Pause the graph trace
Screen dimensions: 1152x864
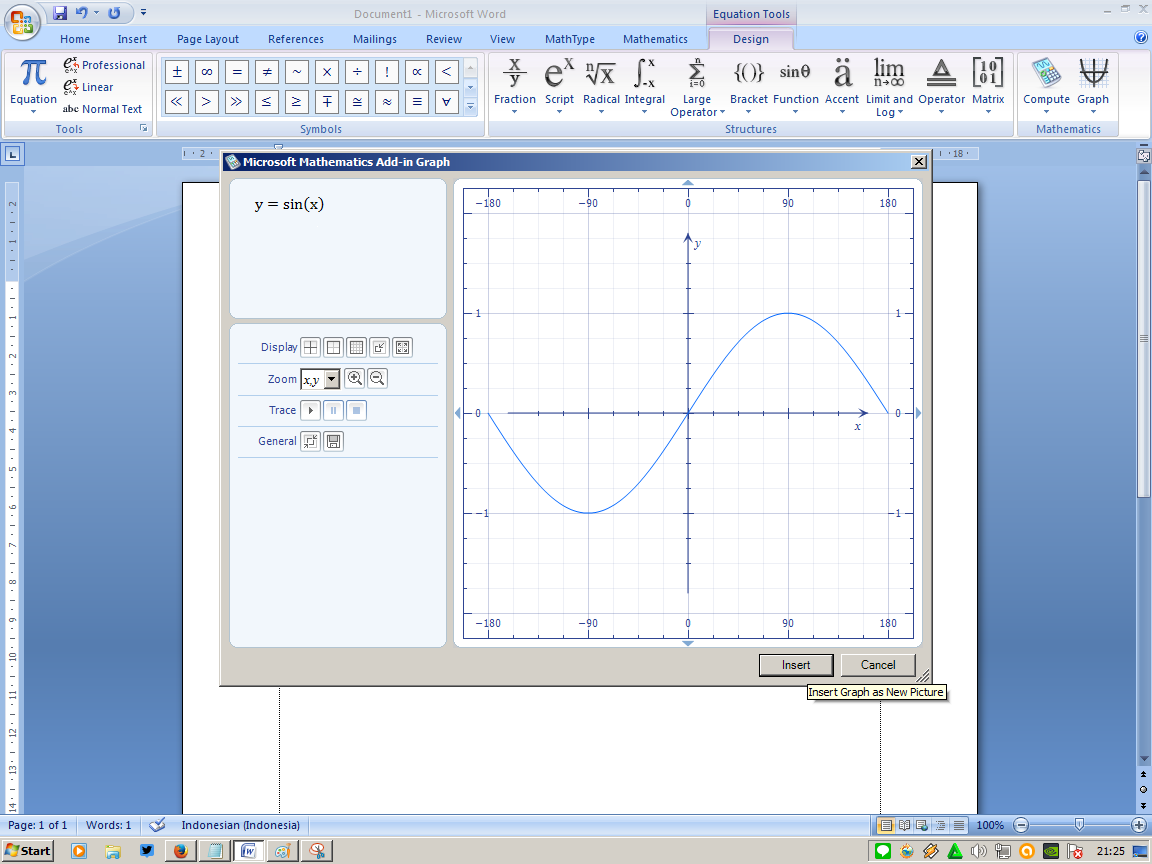(334, 410)
